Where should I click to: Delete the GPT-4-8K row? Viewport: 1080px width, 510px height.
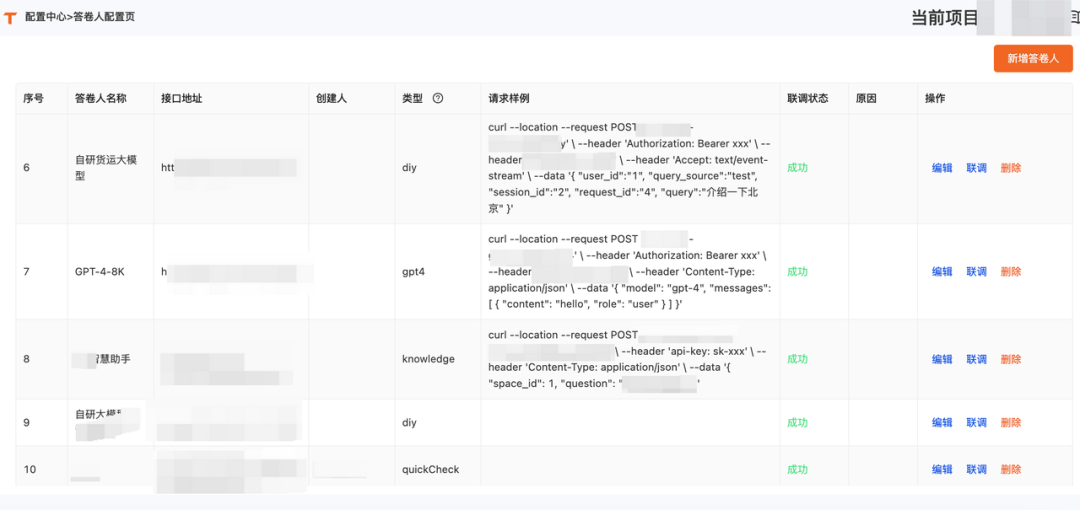[1010, 272]
